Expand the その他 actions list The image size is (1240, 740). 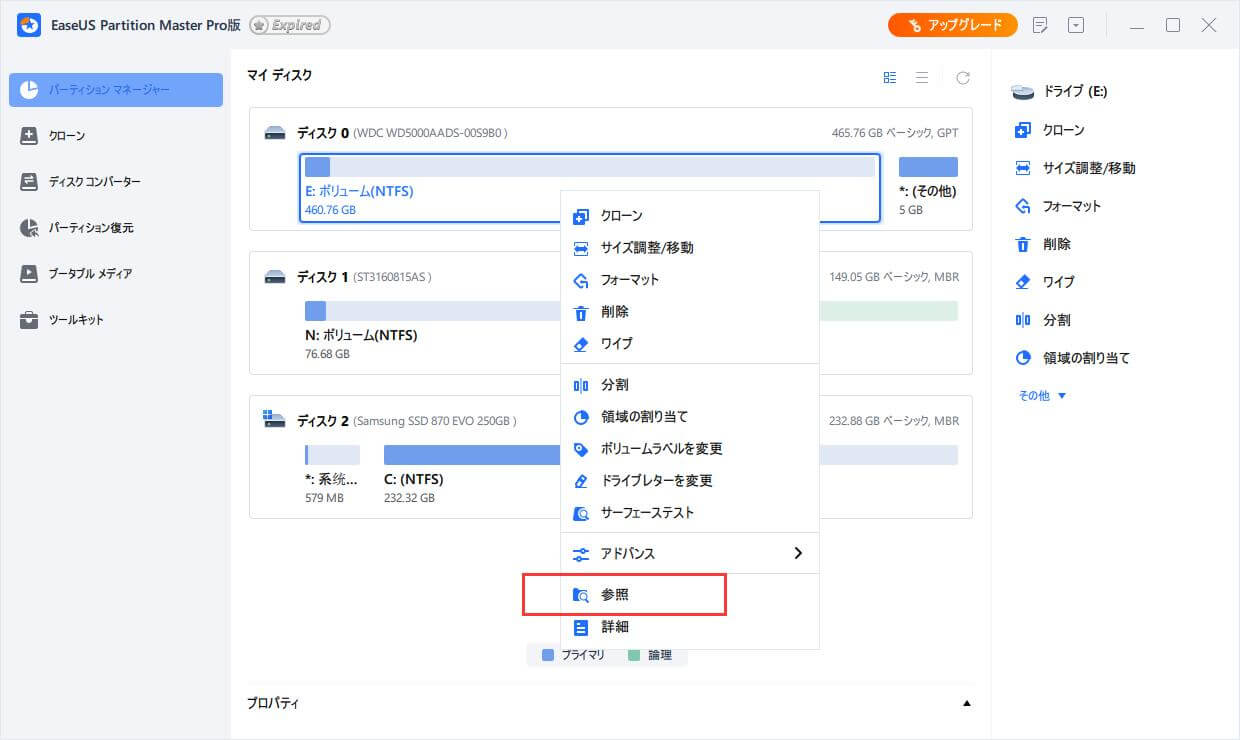click(x=1041, y=395)
